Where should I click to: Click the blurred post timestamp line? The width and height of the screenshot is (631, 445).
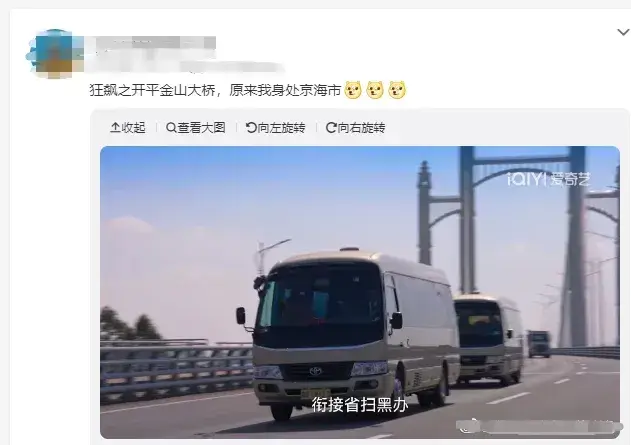187,64
